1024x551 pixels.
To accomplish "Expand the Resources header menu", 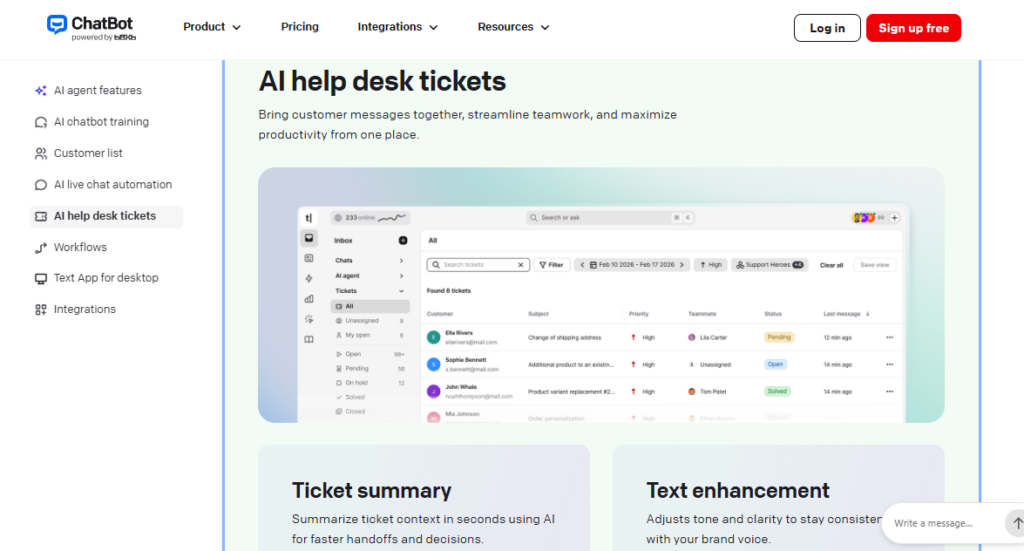I will coord(513,27).
